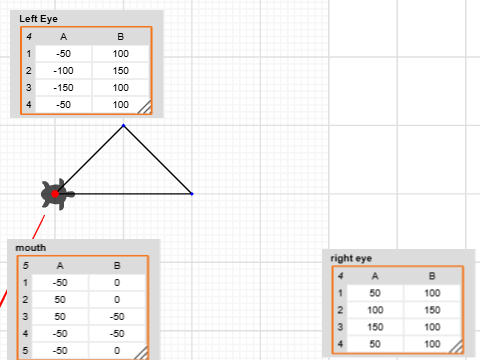Click column A header in right eye table
Screen dimensions: 480x360
[375, 276]
